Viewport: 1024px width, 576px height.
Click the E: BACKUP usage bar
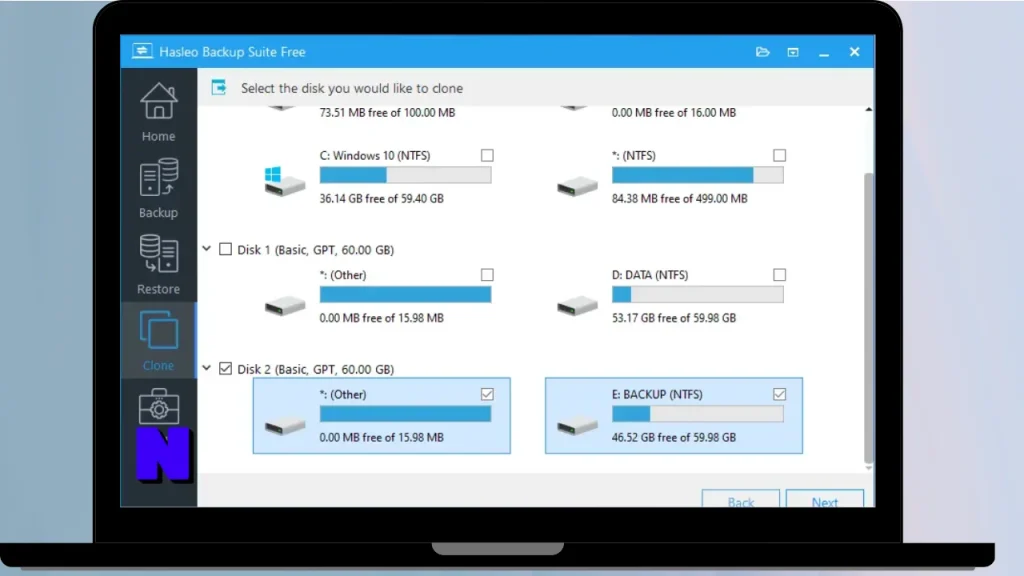697,414
